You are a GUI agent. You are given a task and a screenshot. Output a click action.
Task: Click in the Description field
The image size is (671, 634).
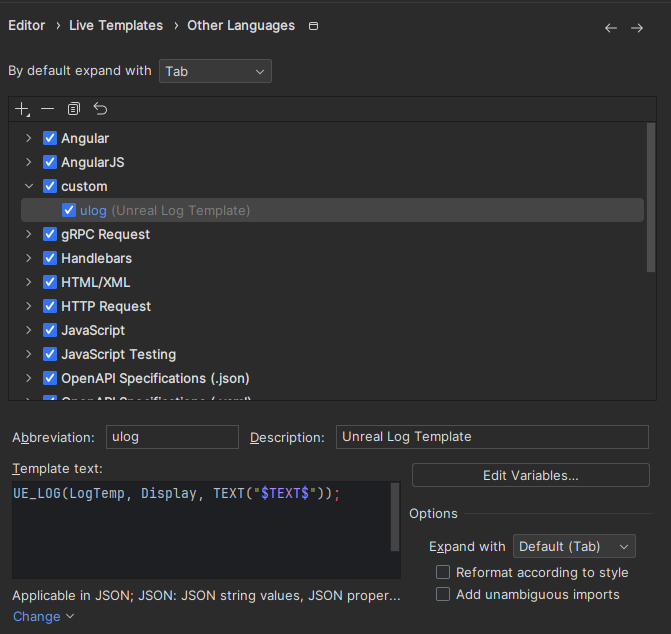tap(492, 437)
